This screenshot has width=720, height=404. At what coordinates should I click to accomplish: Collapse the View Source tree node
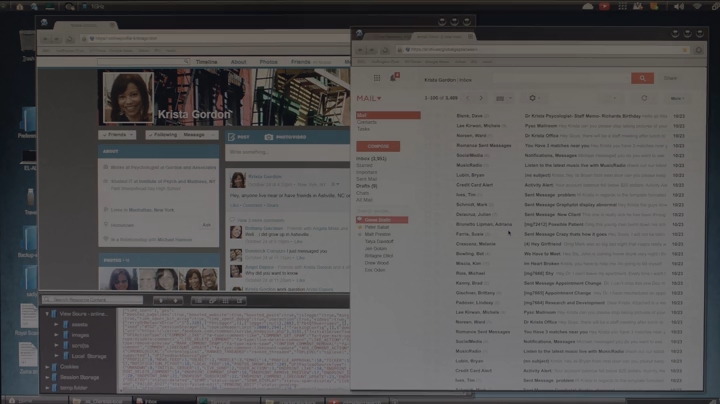pyautogui.click(x=47, y=314)
